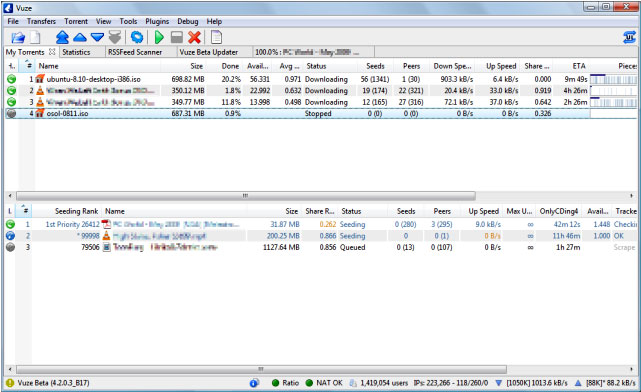Click the yellow warning icon beside Vuze Beta
The width and height of the screenshot is (641, 392).
[10, 383]
